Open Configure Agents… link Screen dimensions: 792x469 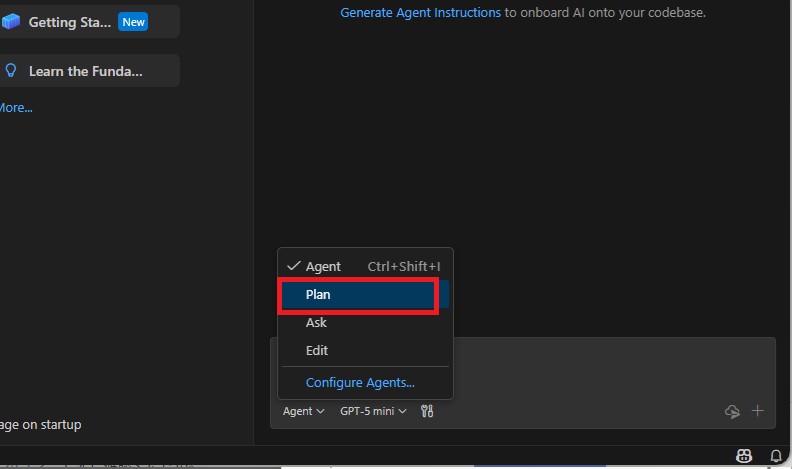360,383
